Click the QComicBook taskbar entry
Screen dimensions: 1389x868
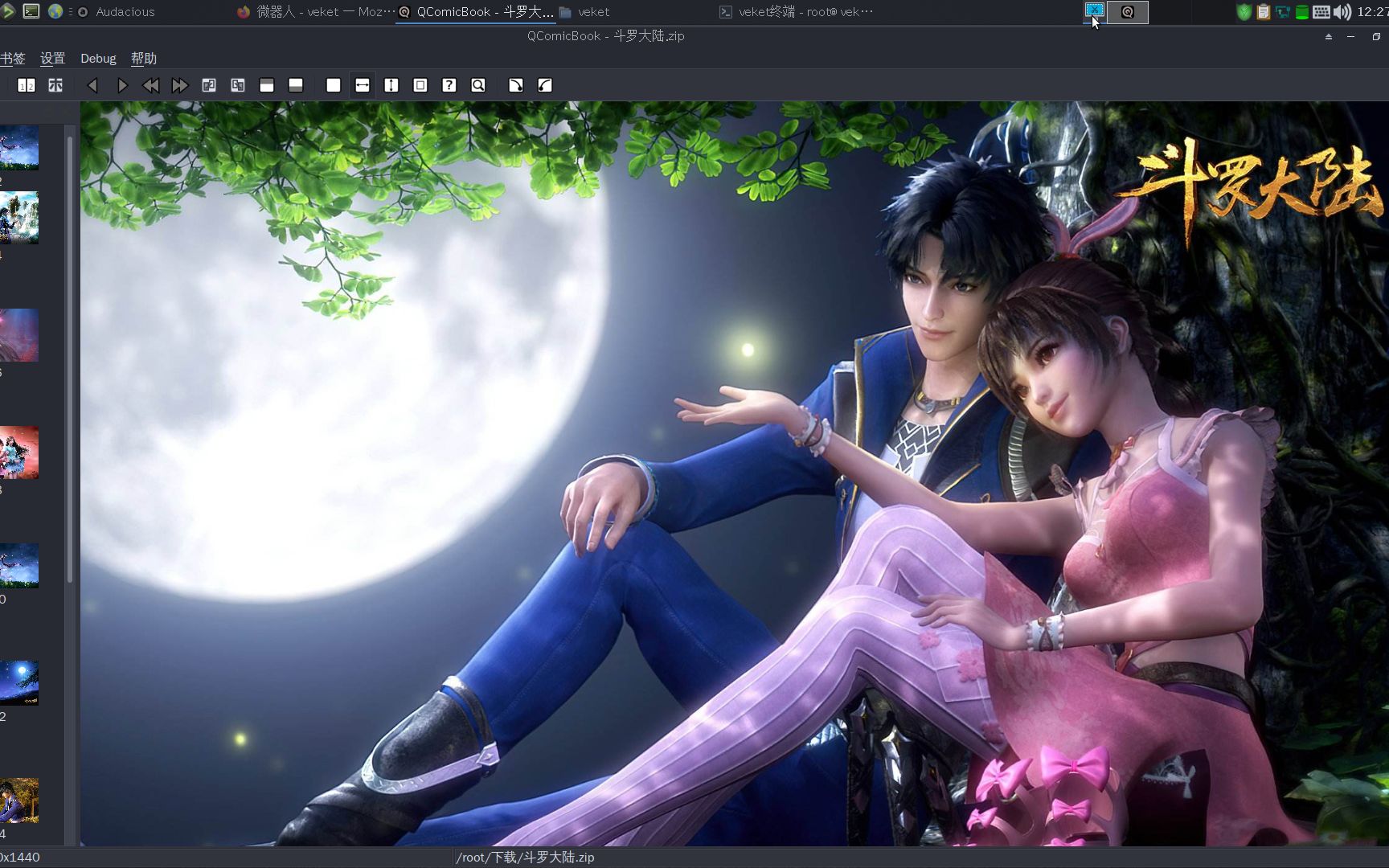476,11
